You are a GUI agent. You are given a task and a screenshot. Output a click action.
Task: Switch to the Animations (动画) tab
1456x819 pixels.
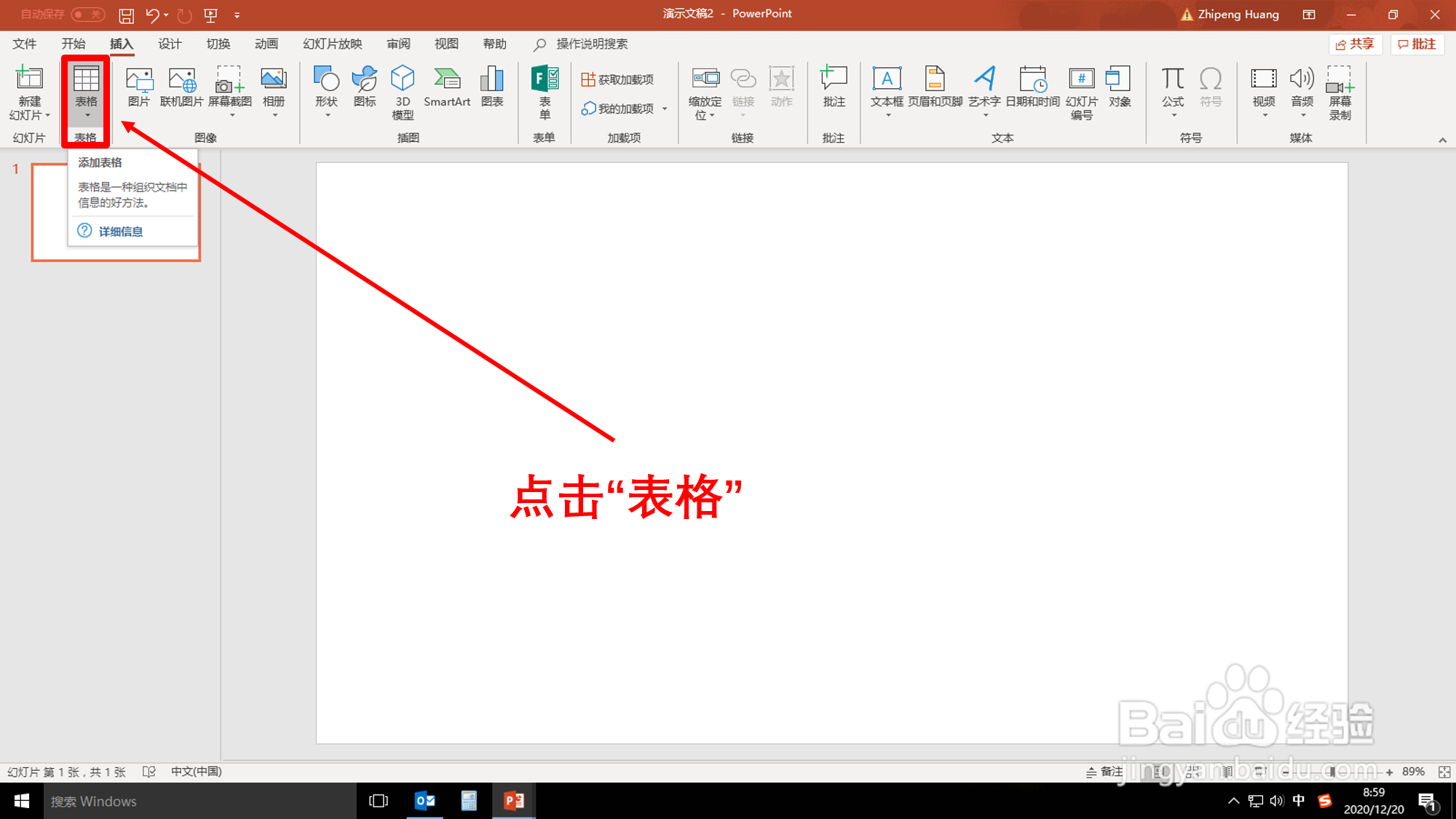point(266,44)
